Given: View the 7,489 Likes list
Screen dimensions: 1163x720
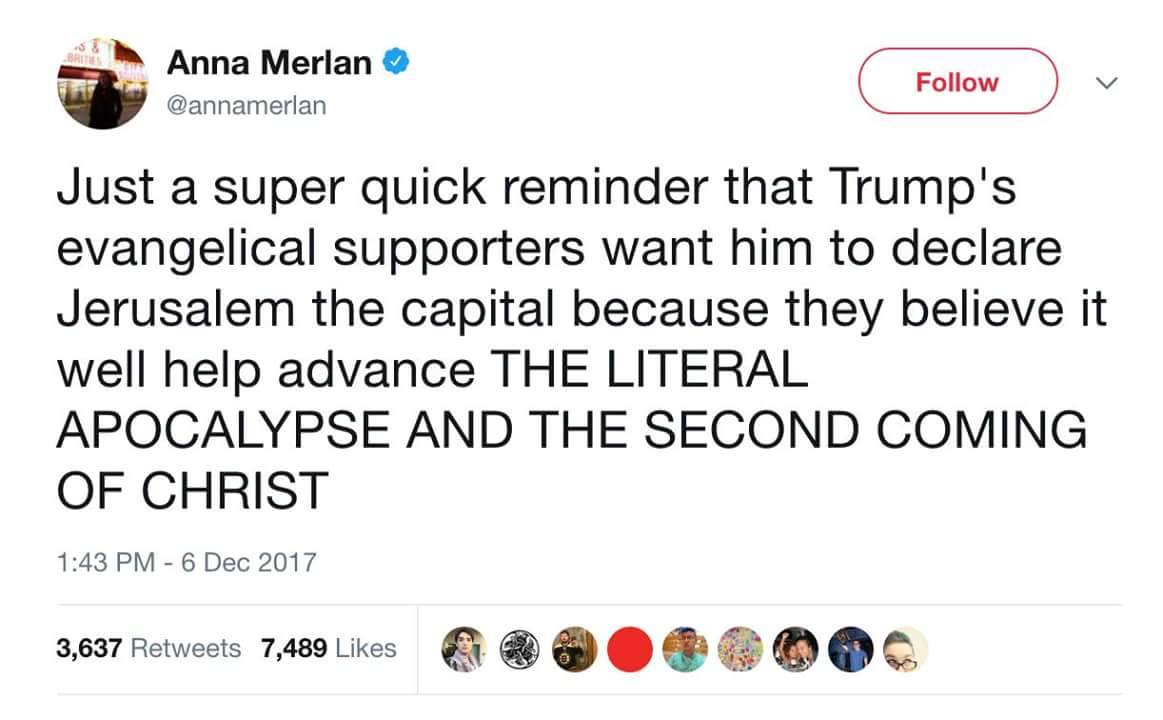Looking at the screenshot, I should pos(328,648).
